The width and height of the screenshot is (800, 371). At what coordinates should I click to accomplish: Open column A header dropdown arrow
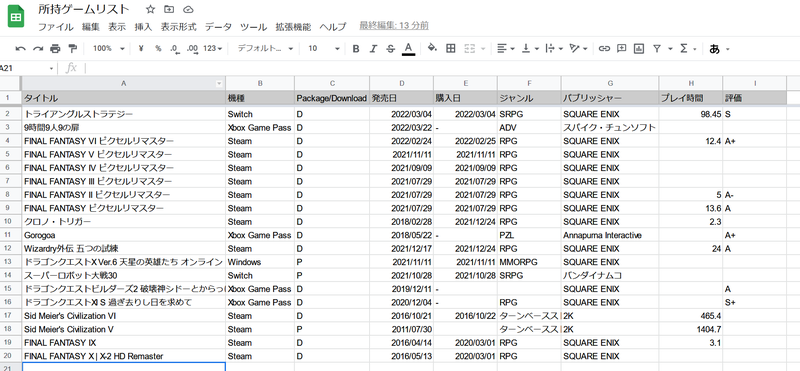point(219,84)
